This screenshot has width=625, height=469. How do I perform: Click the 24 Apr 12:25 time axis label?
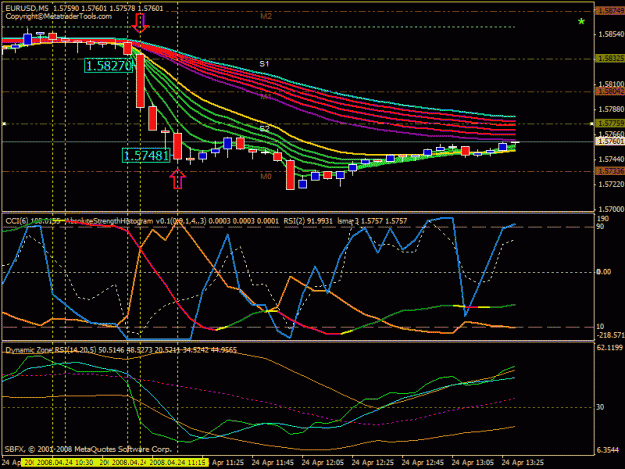373,463
